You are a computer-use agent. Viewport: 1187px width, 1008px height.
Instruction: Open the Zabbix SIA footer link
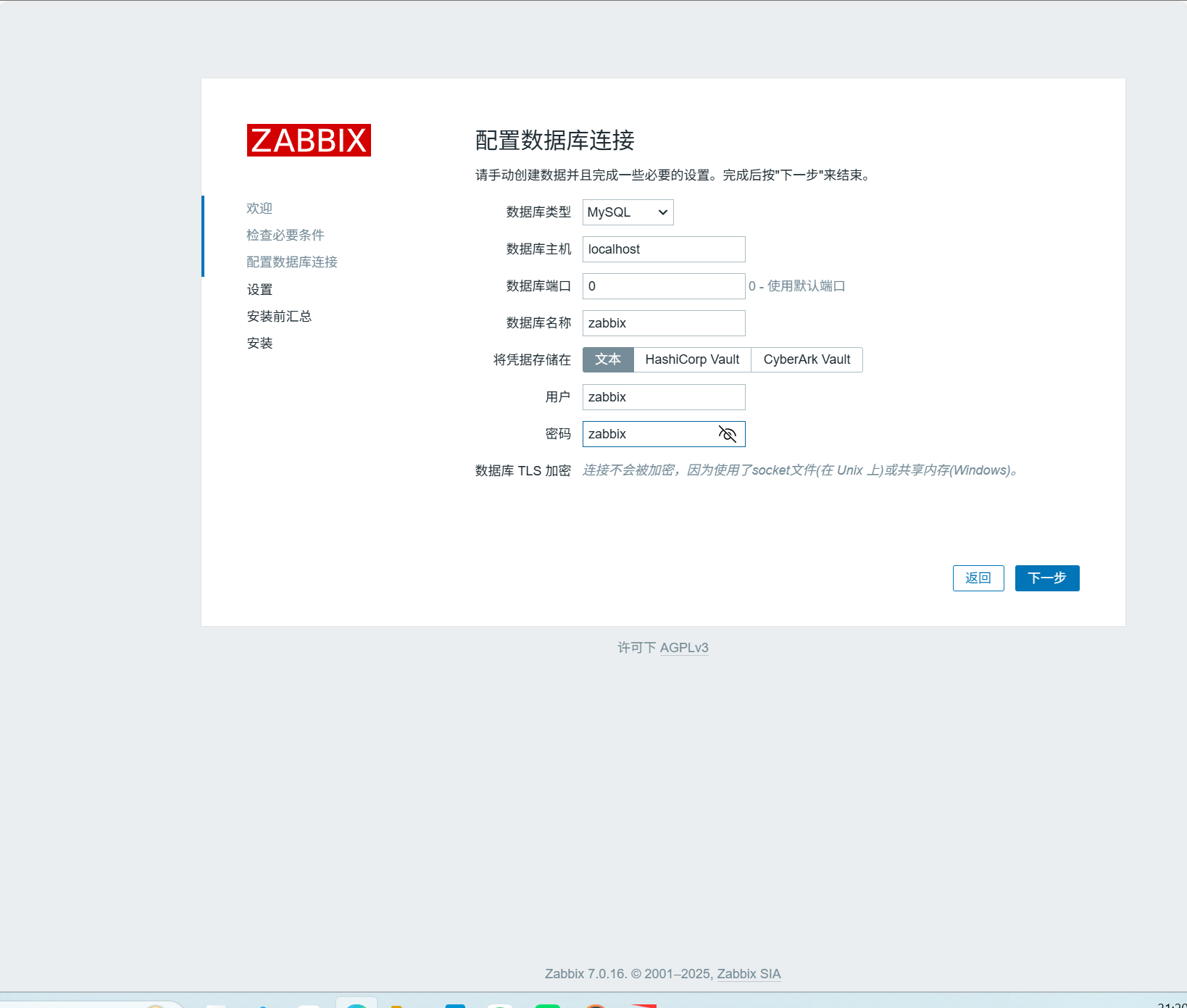click(x=749, y=974)
